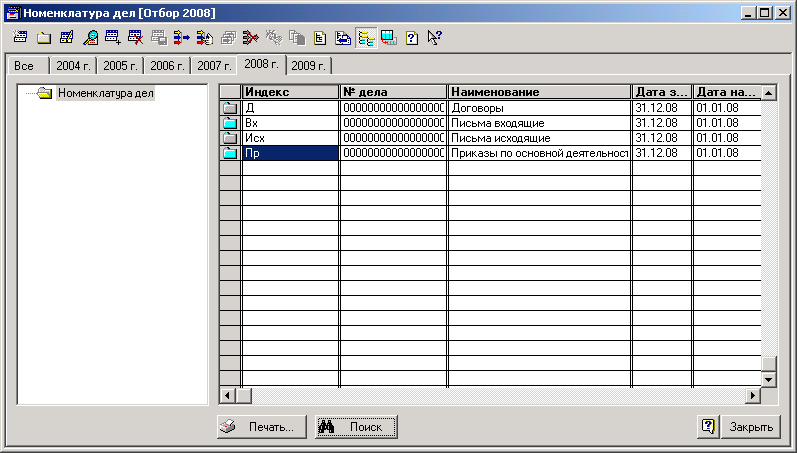Select the Исх index cell
Viewport: 797px width, 453px height.
(x=290, y=138)
